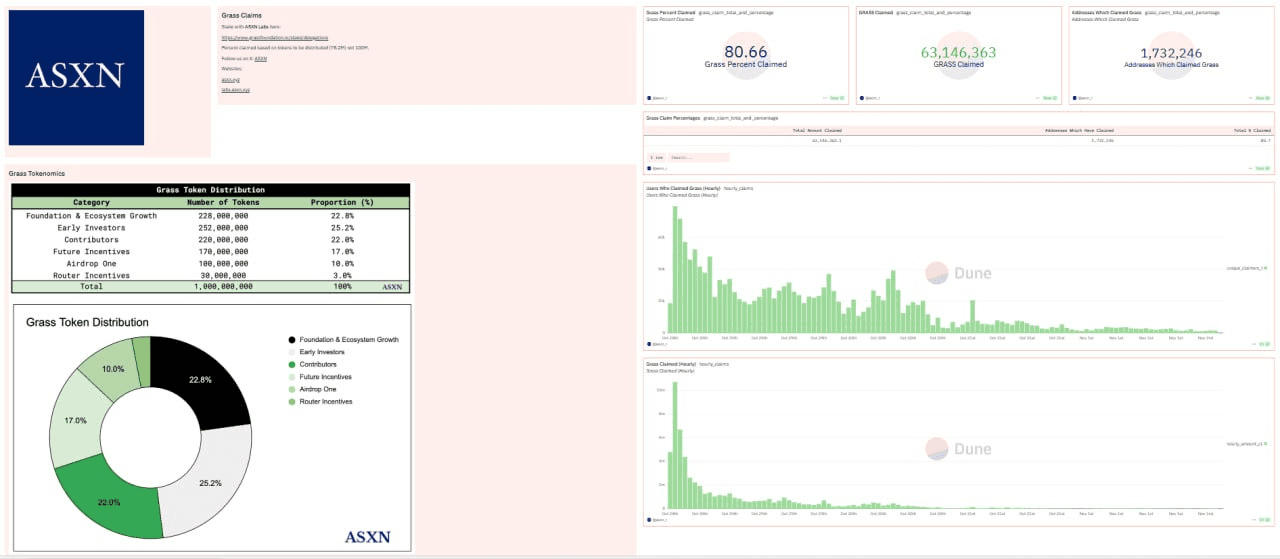The image size is (1280, 559).
Task: Click the '80.66' percent claimed value
Action: pyautogui.click(x=745, y=52)
